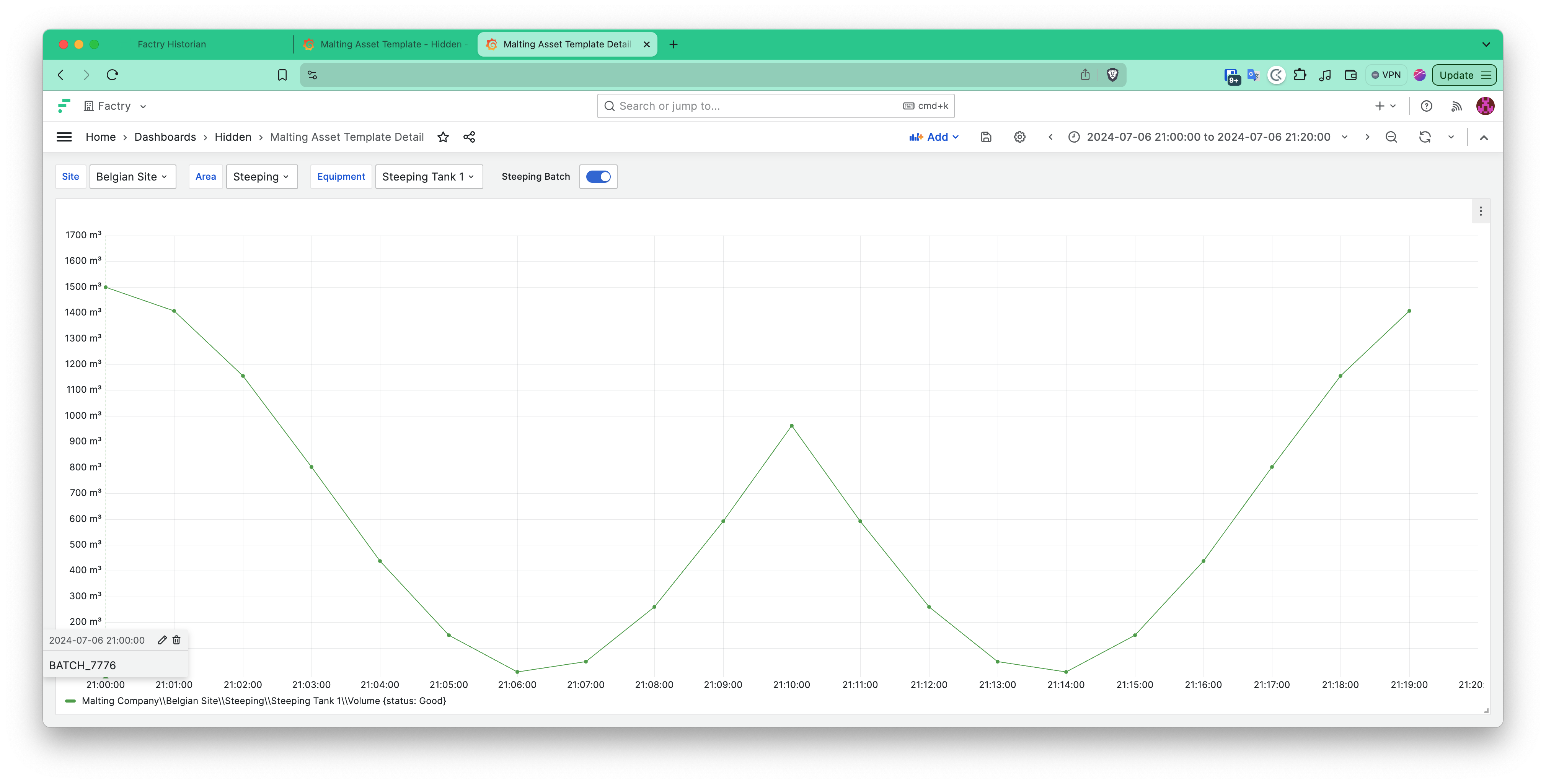This screenshot has height=784, width=1546.
Task: Delete the BATCH_7776 annotation
Action: [176, 640]
